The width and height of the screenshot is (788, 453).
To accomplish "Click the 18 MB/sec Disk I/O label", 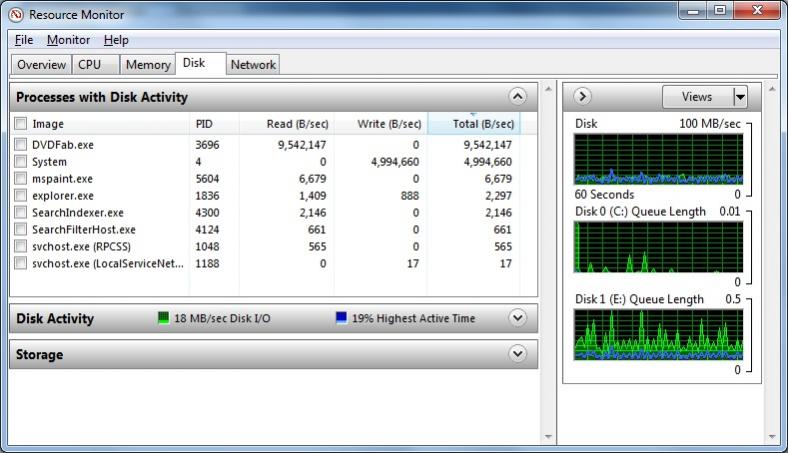I will [222, 318].
